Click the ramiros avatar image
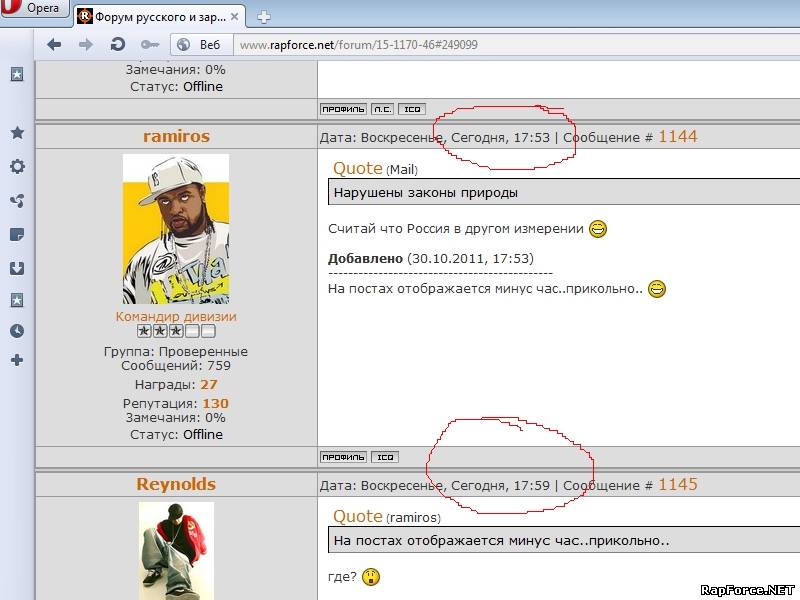Viewport: 800px width, 600px height. point(176,229)
